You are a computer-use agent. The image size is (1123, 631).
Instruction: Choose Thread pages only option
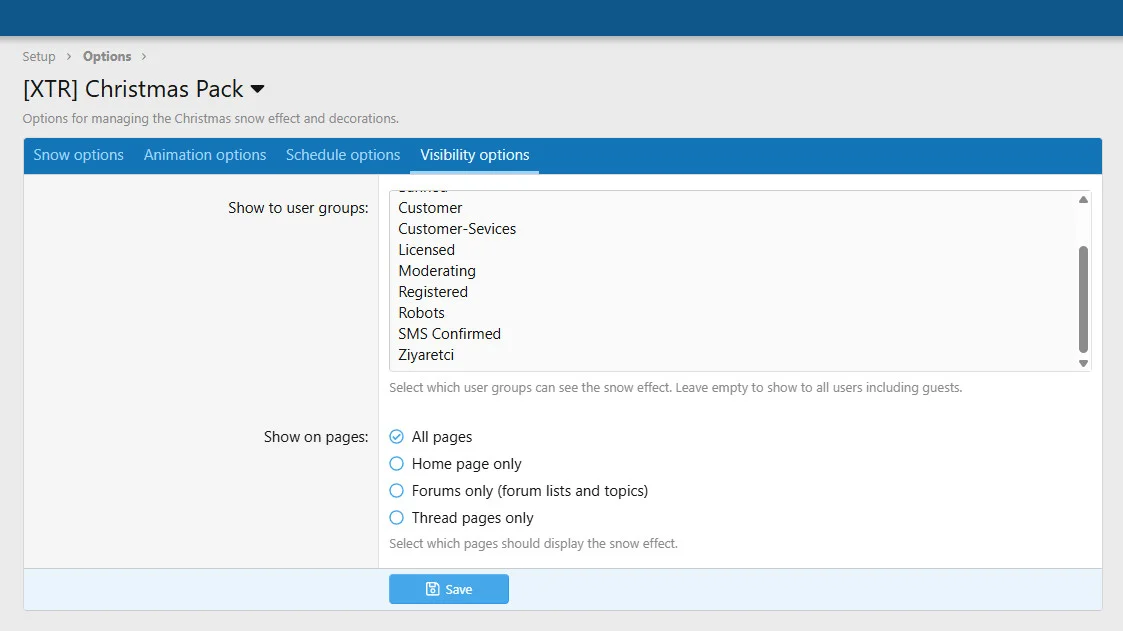click(397, 518)
